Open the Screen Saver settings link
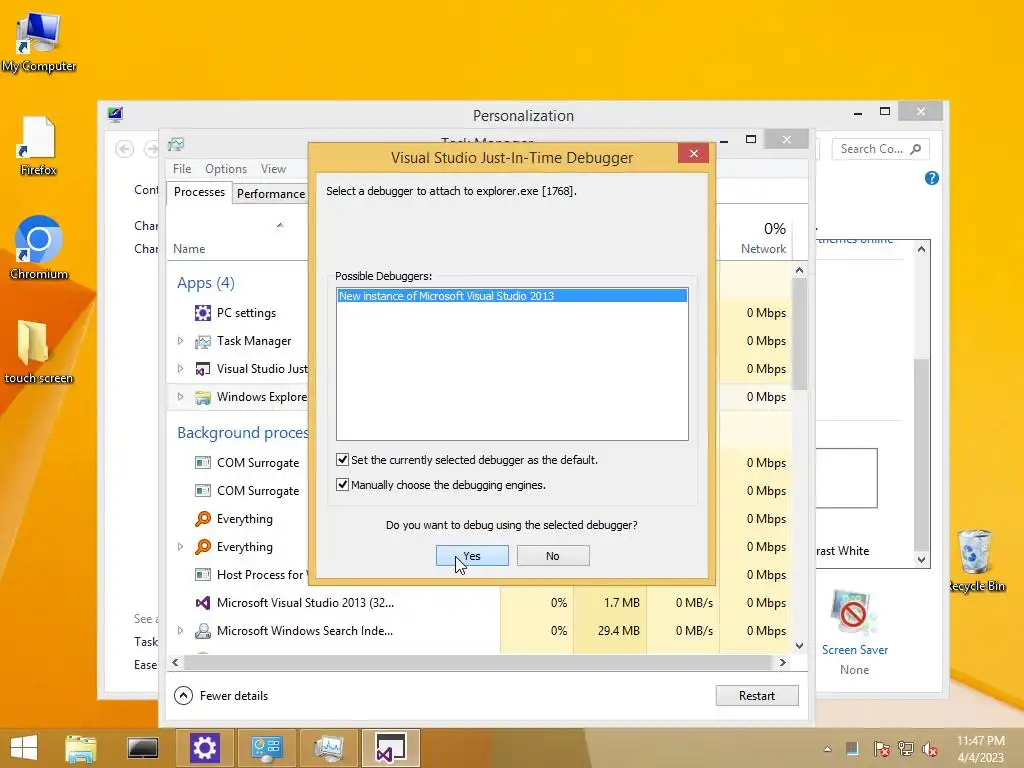Screen dimensions: 1024x768 coord(854,650)
